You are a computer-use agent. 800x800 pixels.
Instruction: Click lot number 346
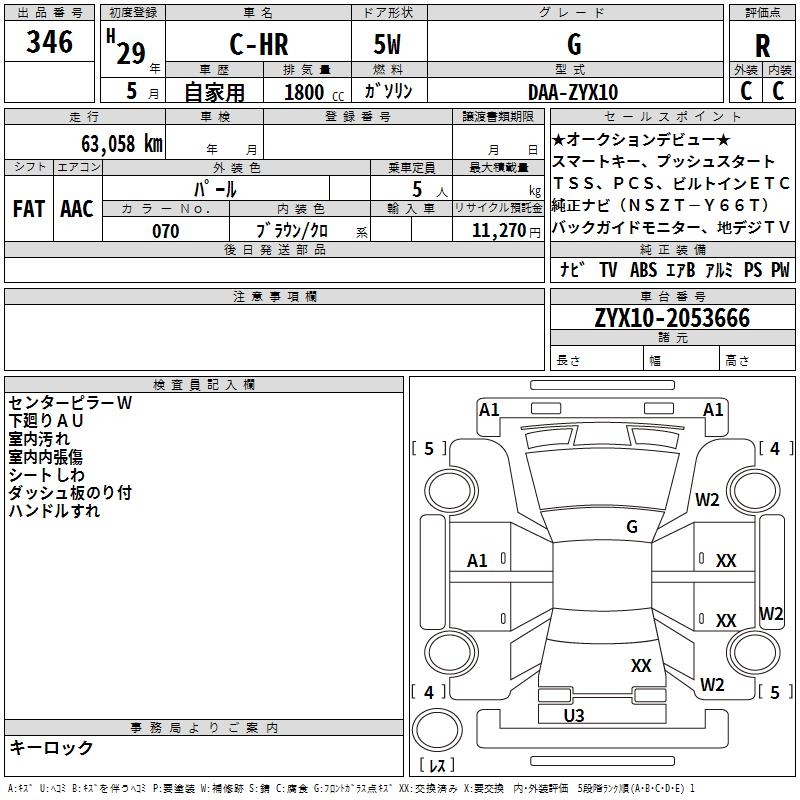[49, 42]
